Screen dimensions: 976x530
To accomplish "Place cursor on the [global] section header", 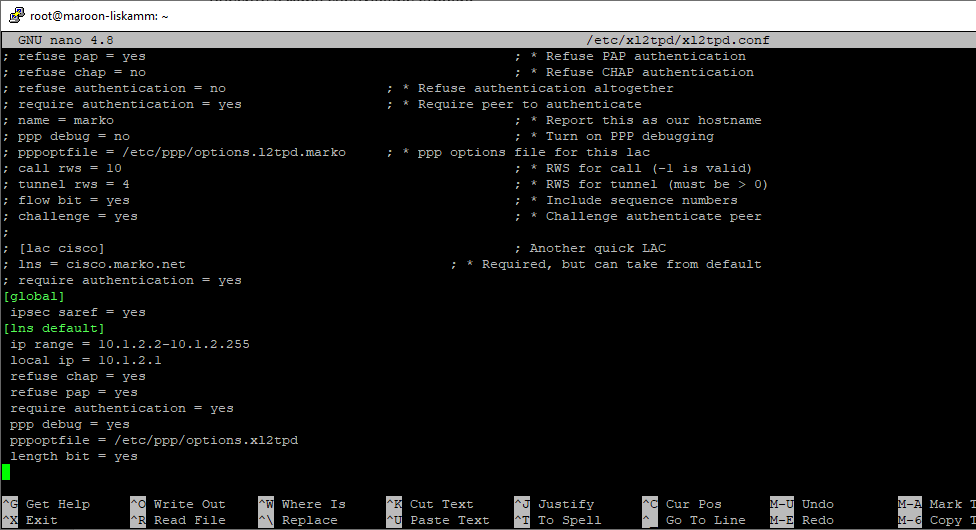I will point(34,296).
